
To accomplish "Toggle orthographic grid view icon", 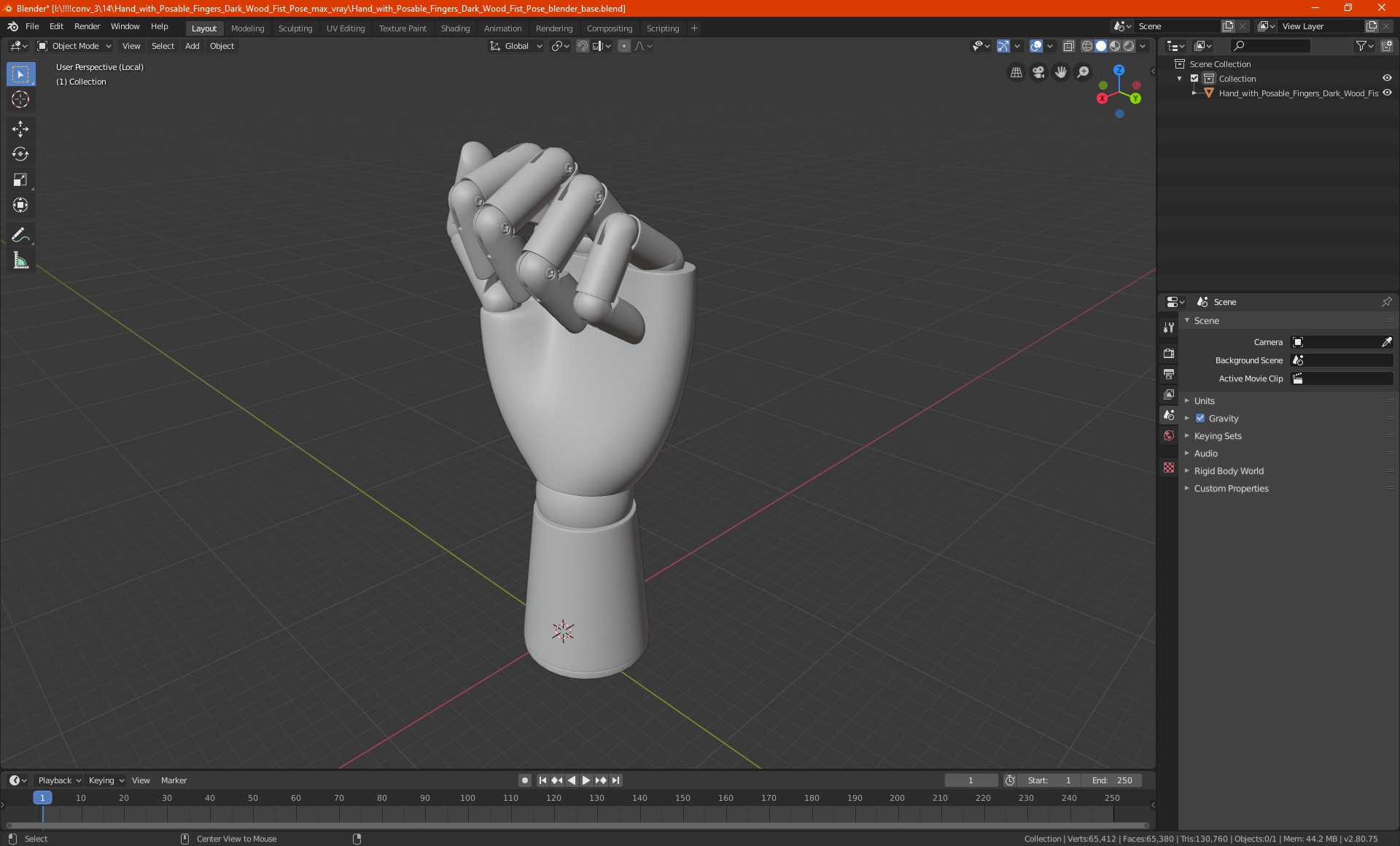I will click(x=1016, y=72).
